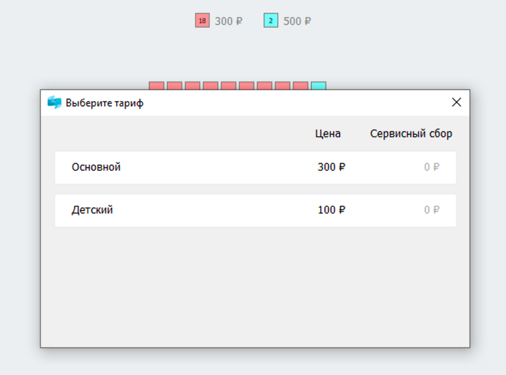Click the app icon in the dialog title bar
Viewport: 506px width, 375px height.
coord(54,102)
